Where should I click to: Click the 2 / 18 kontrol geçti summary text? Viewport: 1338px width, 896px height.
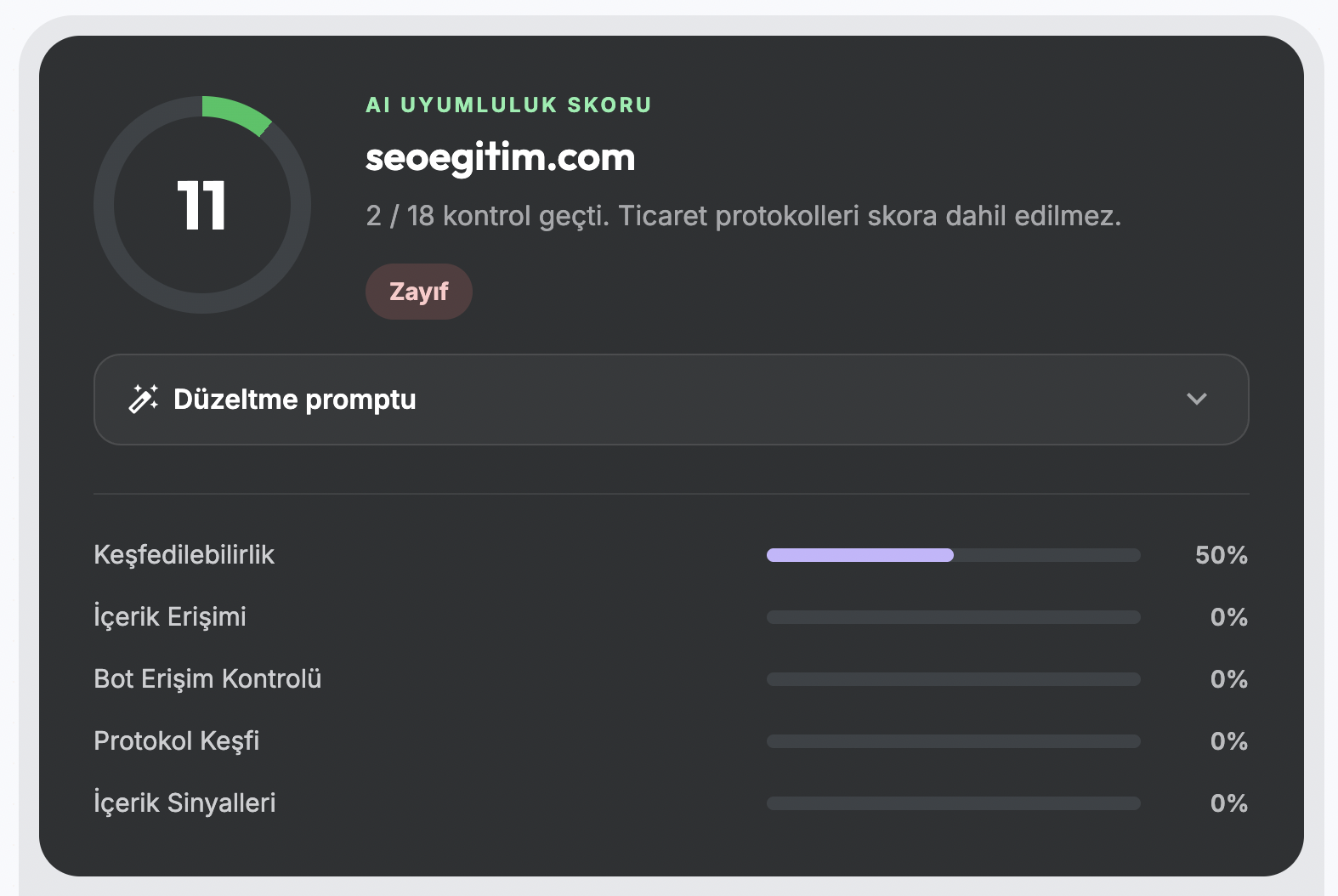(x=488, y=216)
